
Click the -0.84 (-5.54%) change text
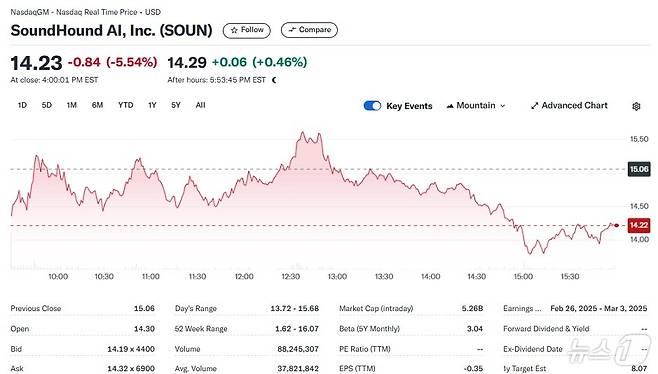tap(112, 63)
